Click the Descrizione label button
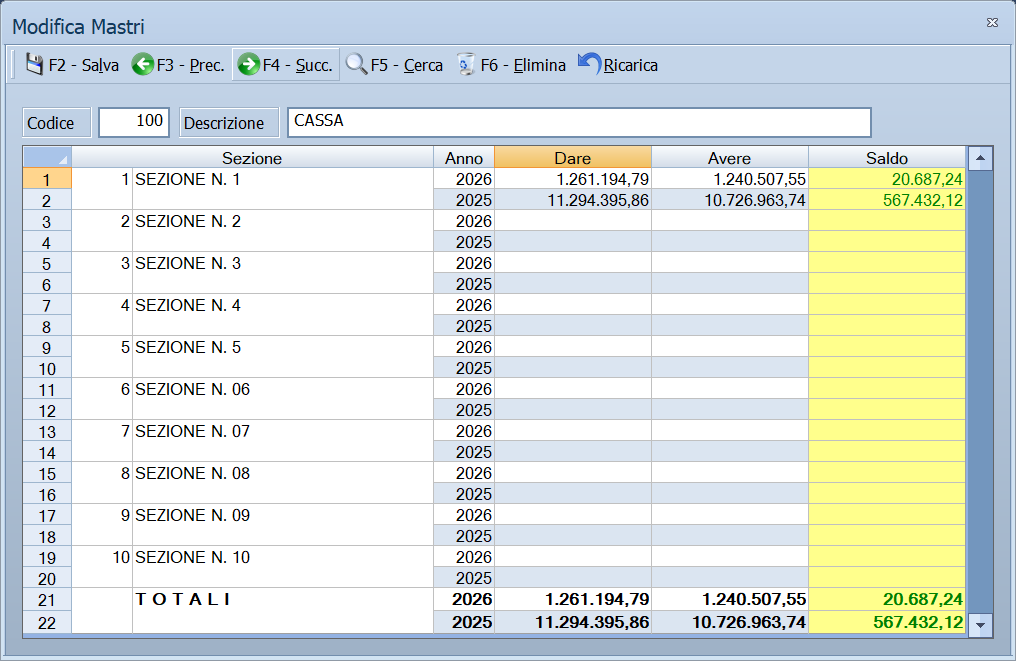1016x661 pixels. pos(229,122)
